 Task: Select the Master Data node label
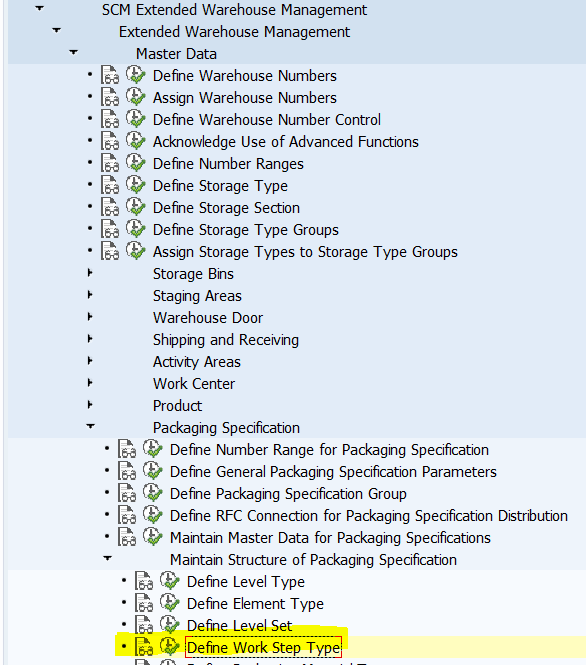(x=176, y=54)
